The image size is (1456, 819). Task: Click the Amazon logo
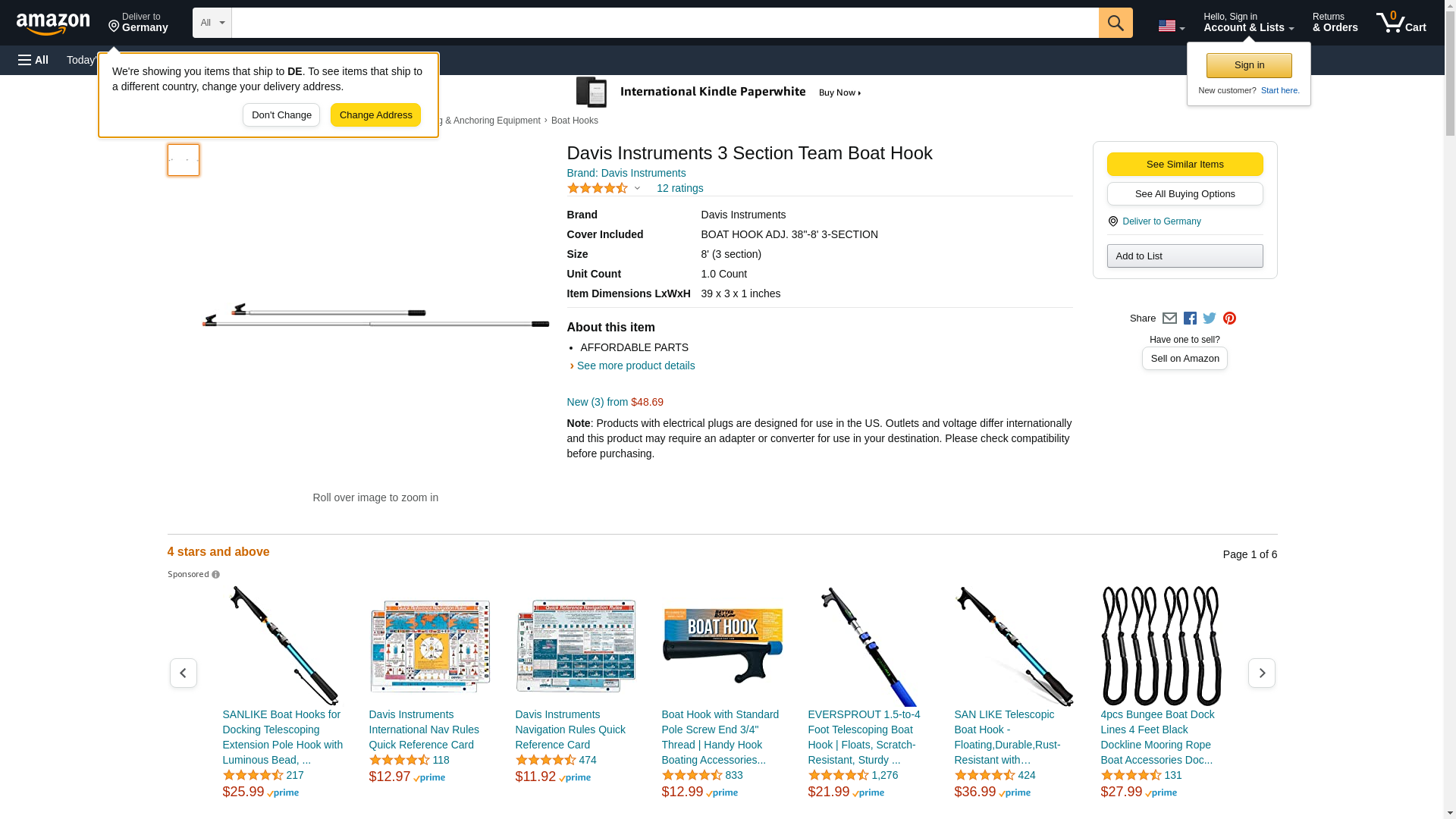coord(53,24)
